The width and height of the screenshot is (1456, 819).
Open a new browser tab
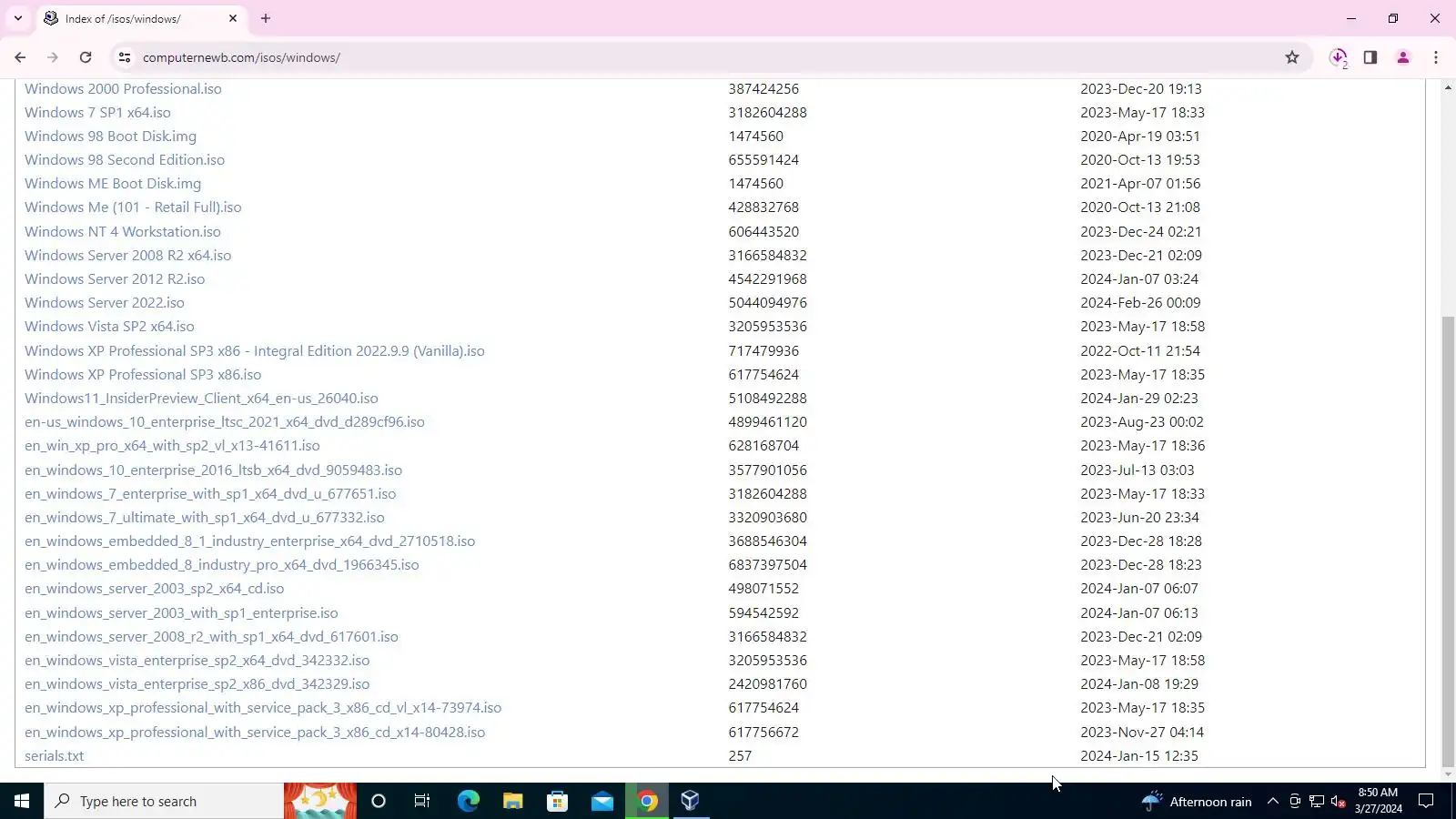[x=266, y=18]
